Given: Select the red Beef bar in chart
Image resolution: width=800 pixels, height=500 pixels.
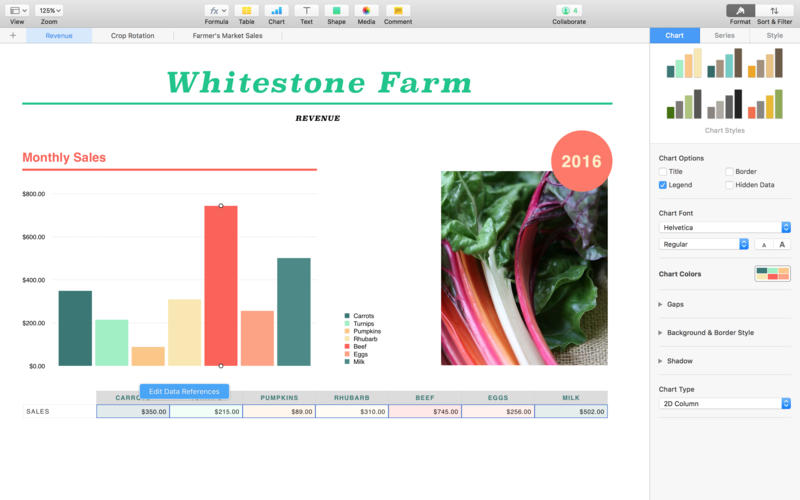Looking at the screenshot, I should (x=221, y=286).
